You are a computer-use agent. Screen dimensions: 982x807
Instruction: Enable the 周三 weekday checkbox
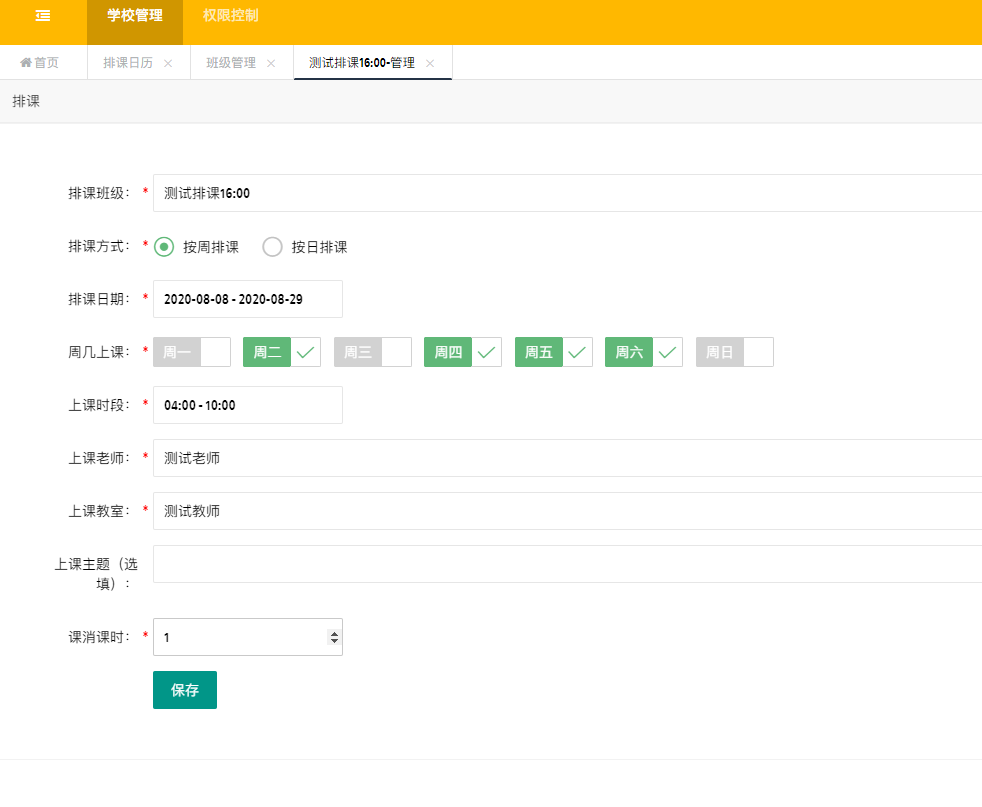[x=373, y=352]
